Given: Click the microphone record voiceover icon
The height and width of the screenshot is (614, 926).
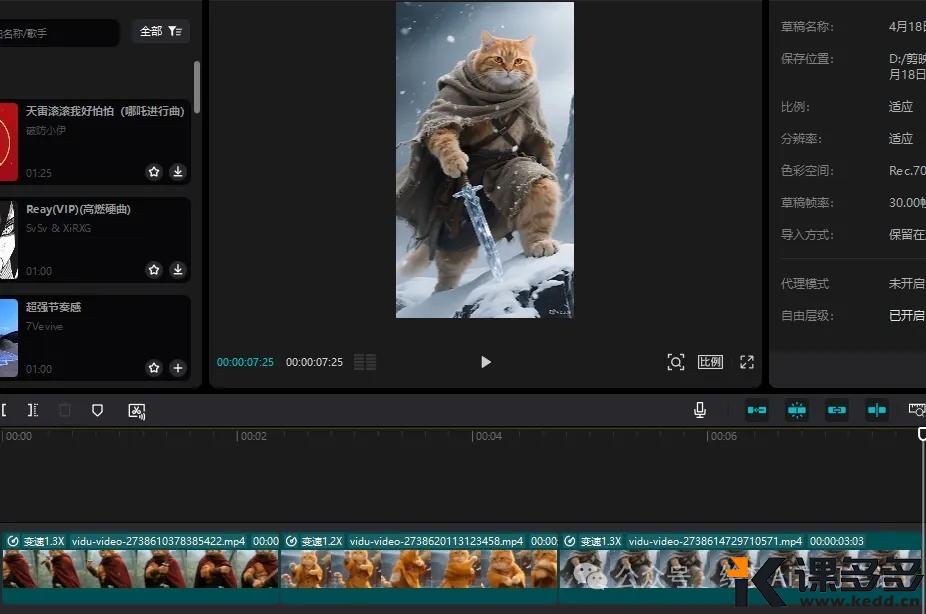Looking at the screenshot, I should coord(700,410).
